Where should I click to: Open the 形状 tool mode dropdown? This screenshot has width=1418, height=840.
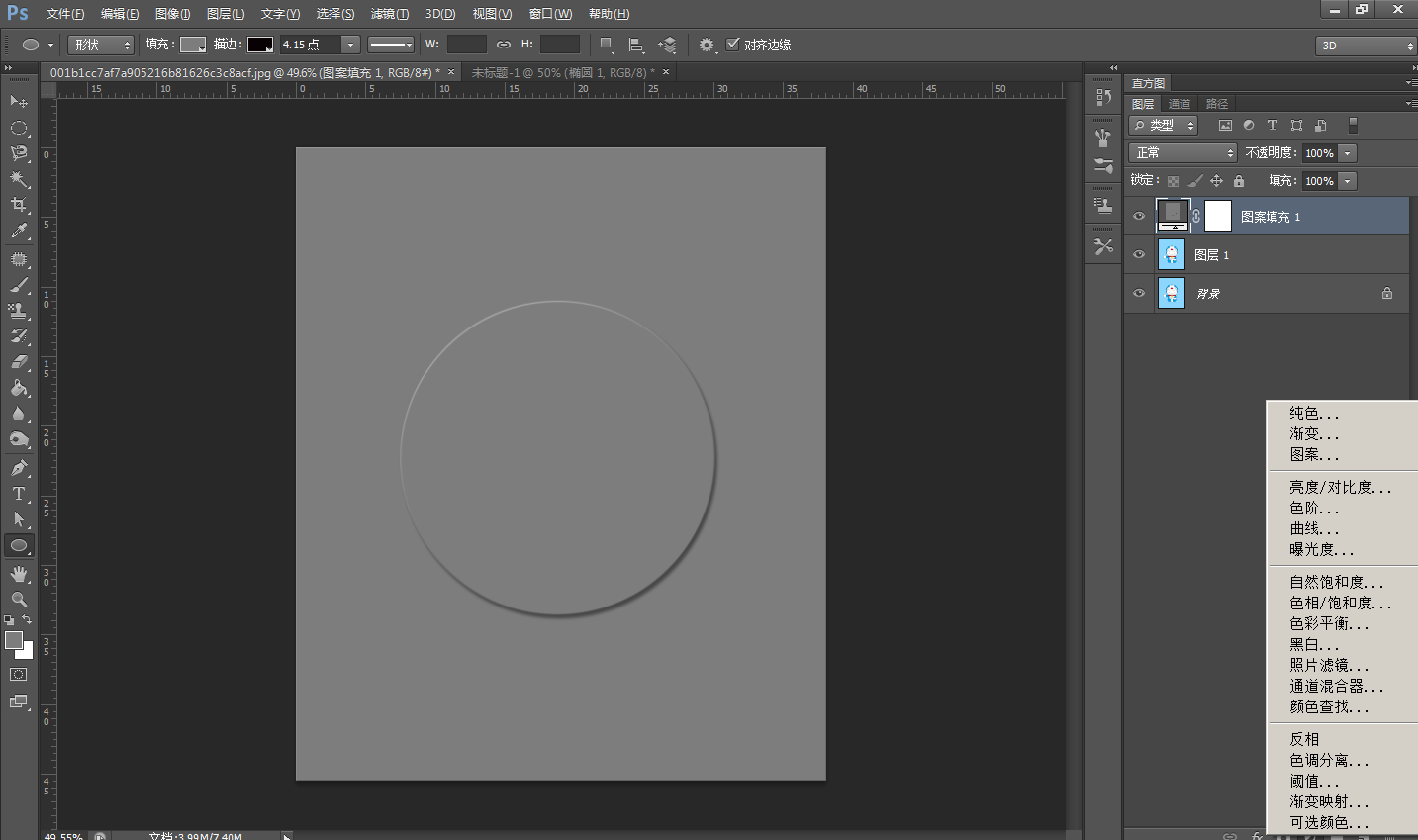click(x=101, y=45)
